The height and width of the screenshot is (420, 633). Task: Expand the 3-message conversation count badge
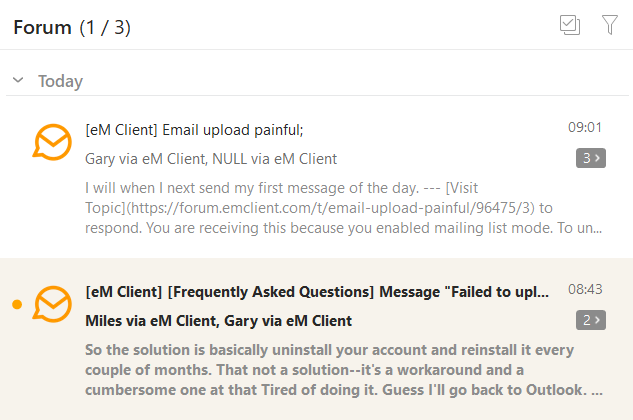pyautogui.click(x=591, y=158)
